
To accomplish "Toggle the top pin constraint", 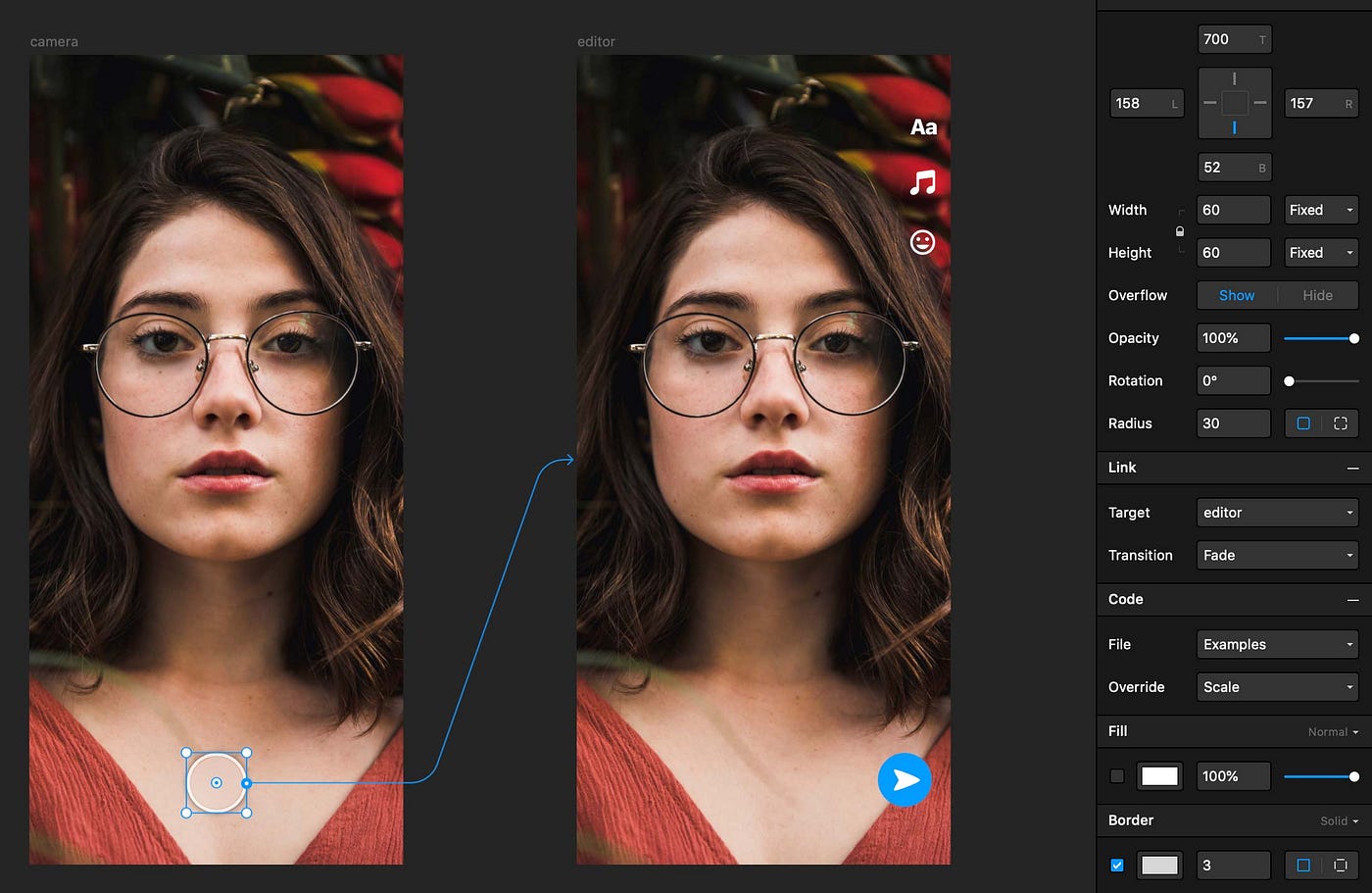I will coord(1235,78).
